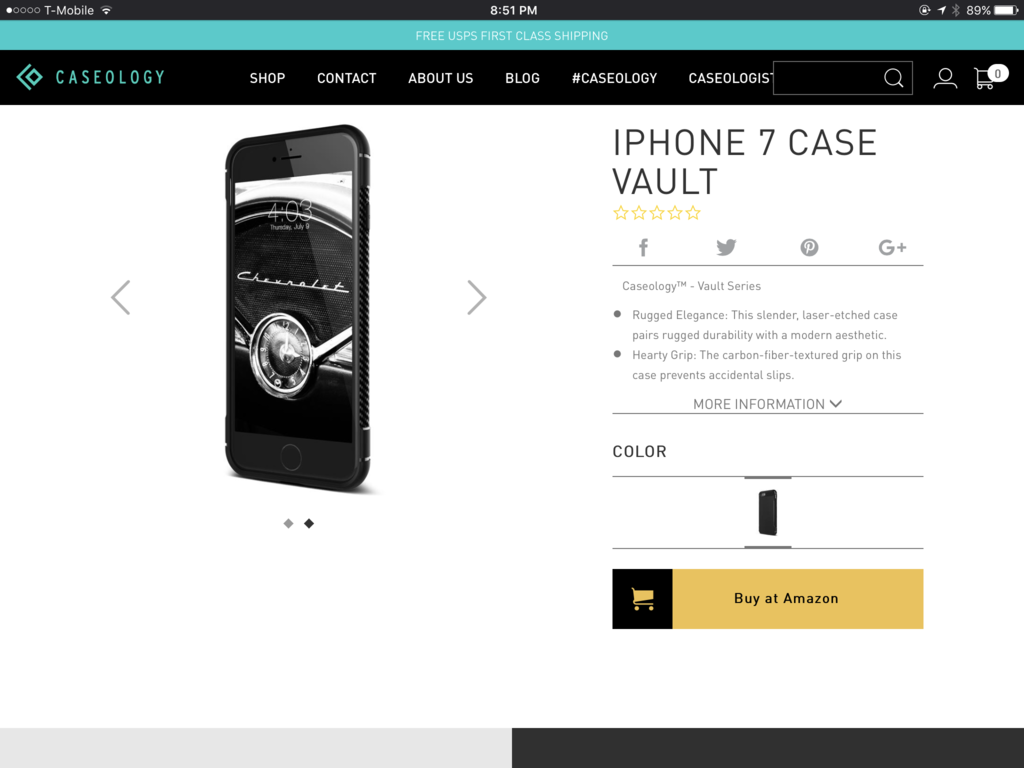Viewport: 1024px width, 768px height.
Task: Open the CONTACT link
Action: point(347,78)
